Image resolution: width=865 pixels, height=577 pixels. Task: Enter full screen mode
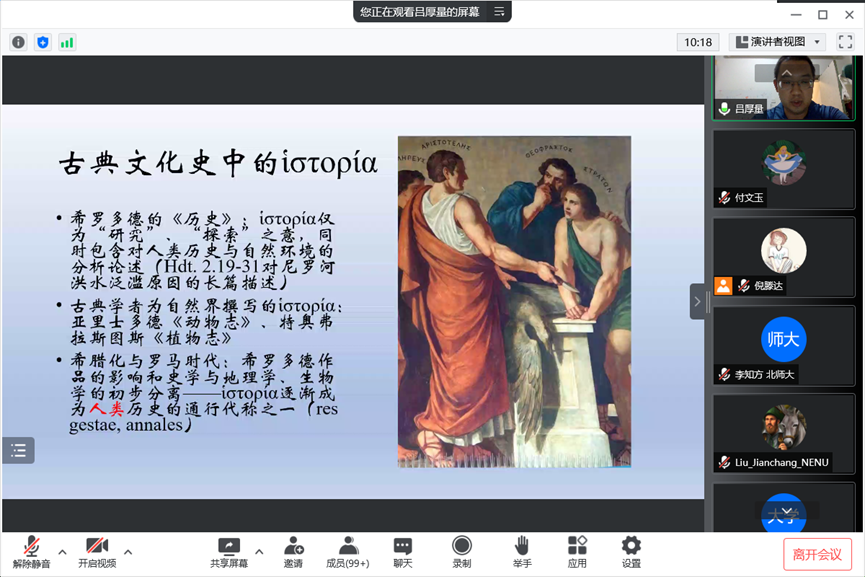coord(845,42)
